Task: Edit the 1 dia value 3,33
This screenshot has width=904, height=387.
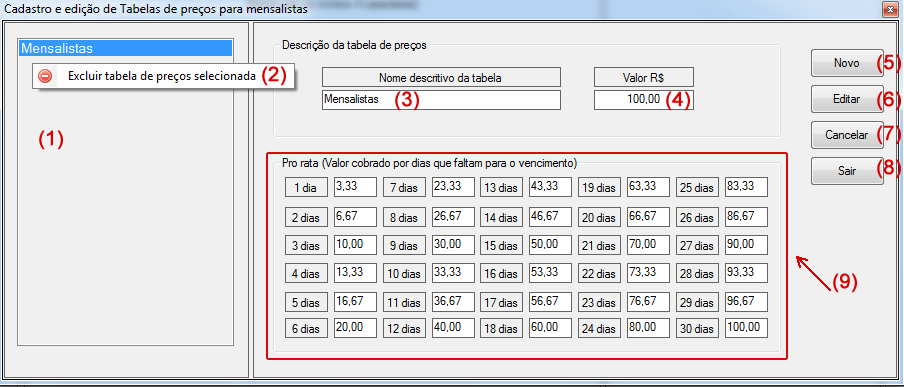Action: click(355, 187)
